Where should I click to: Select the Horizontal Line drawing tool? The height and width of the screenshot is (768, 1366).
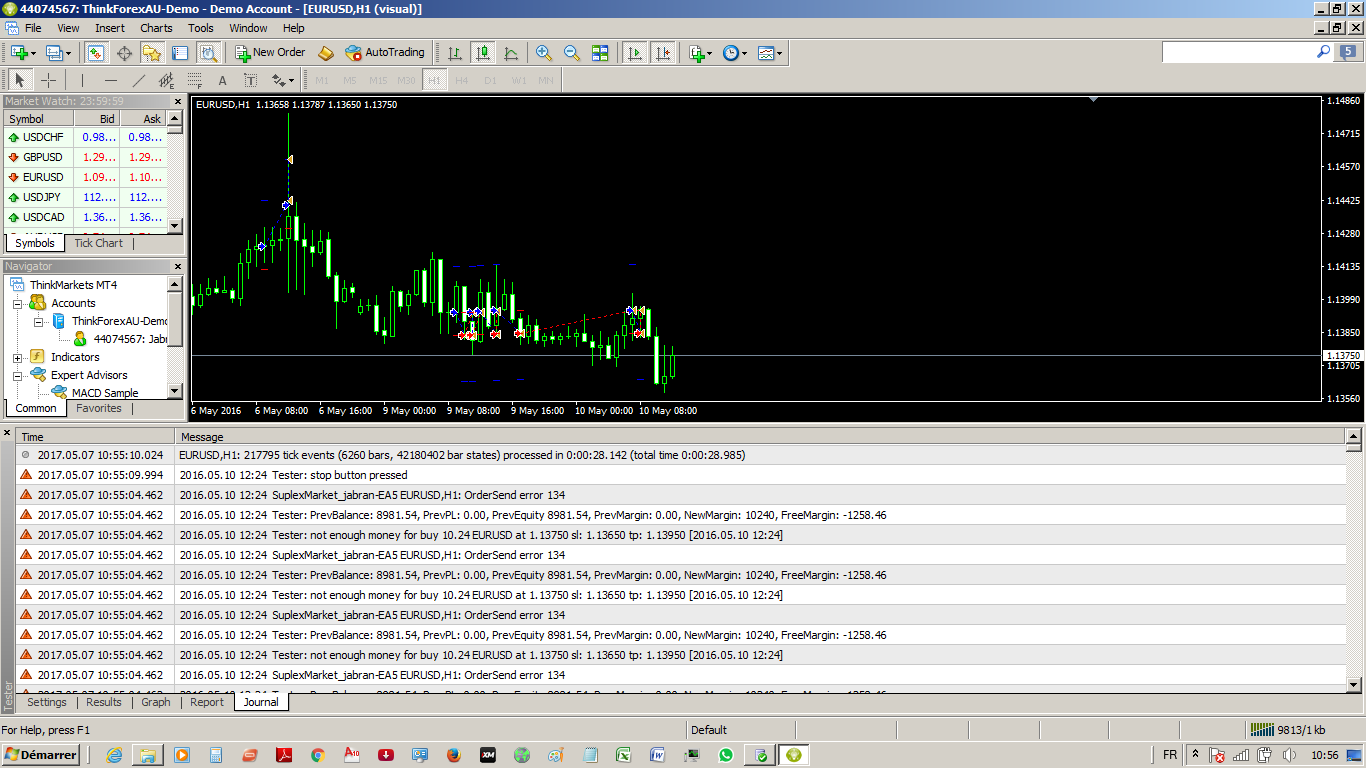(x=110, y=81)
